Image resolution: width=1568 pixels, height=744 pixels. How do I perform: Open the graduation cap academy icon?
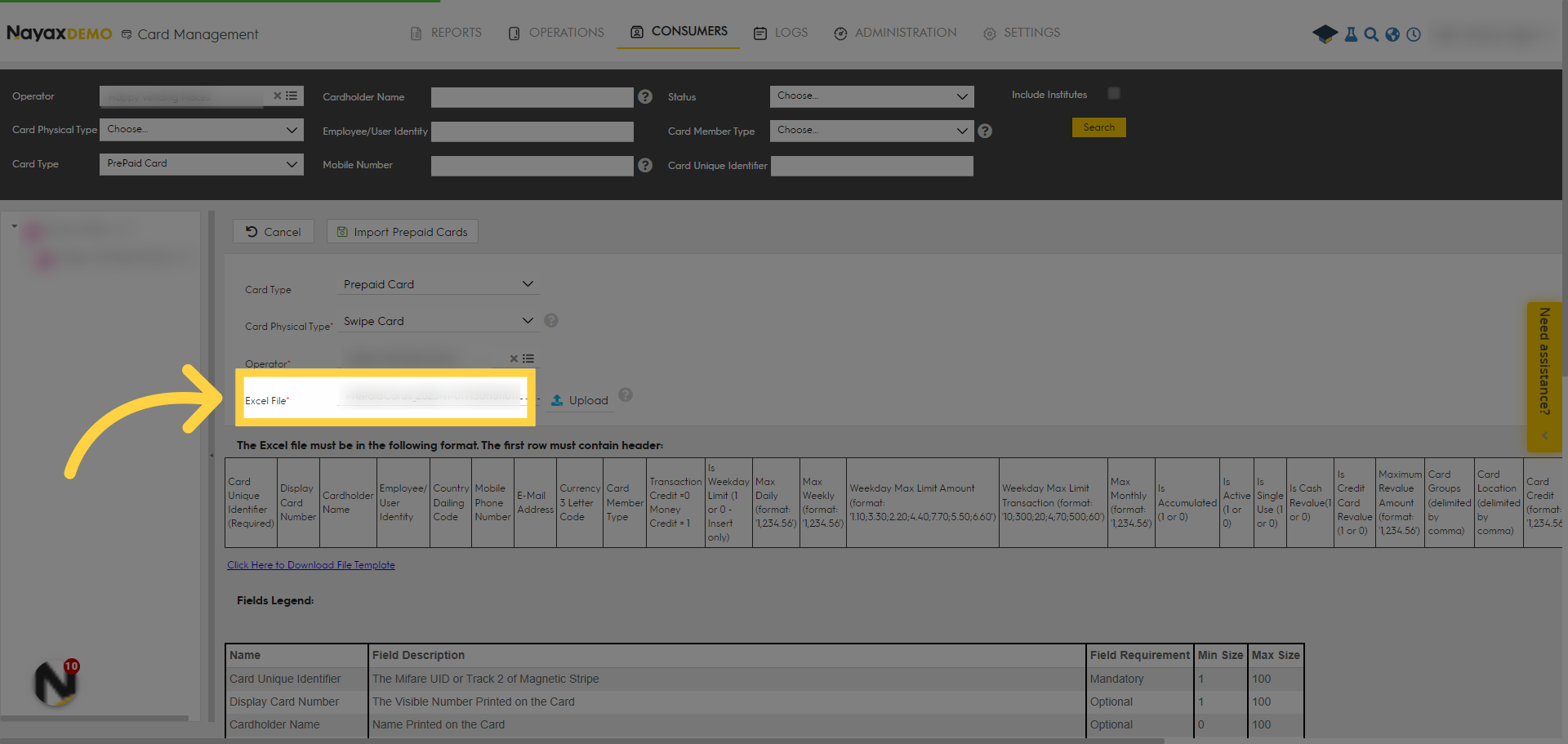pyautogui.click(x=1325, y=34)
